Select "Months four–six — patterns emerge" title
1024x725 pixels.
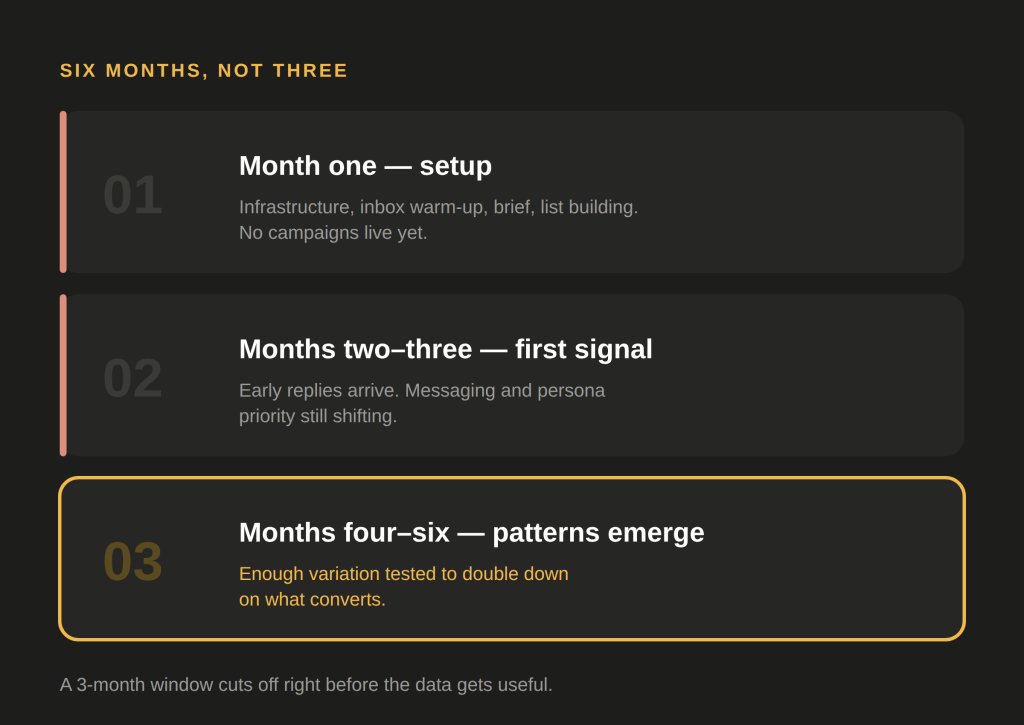472,533
